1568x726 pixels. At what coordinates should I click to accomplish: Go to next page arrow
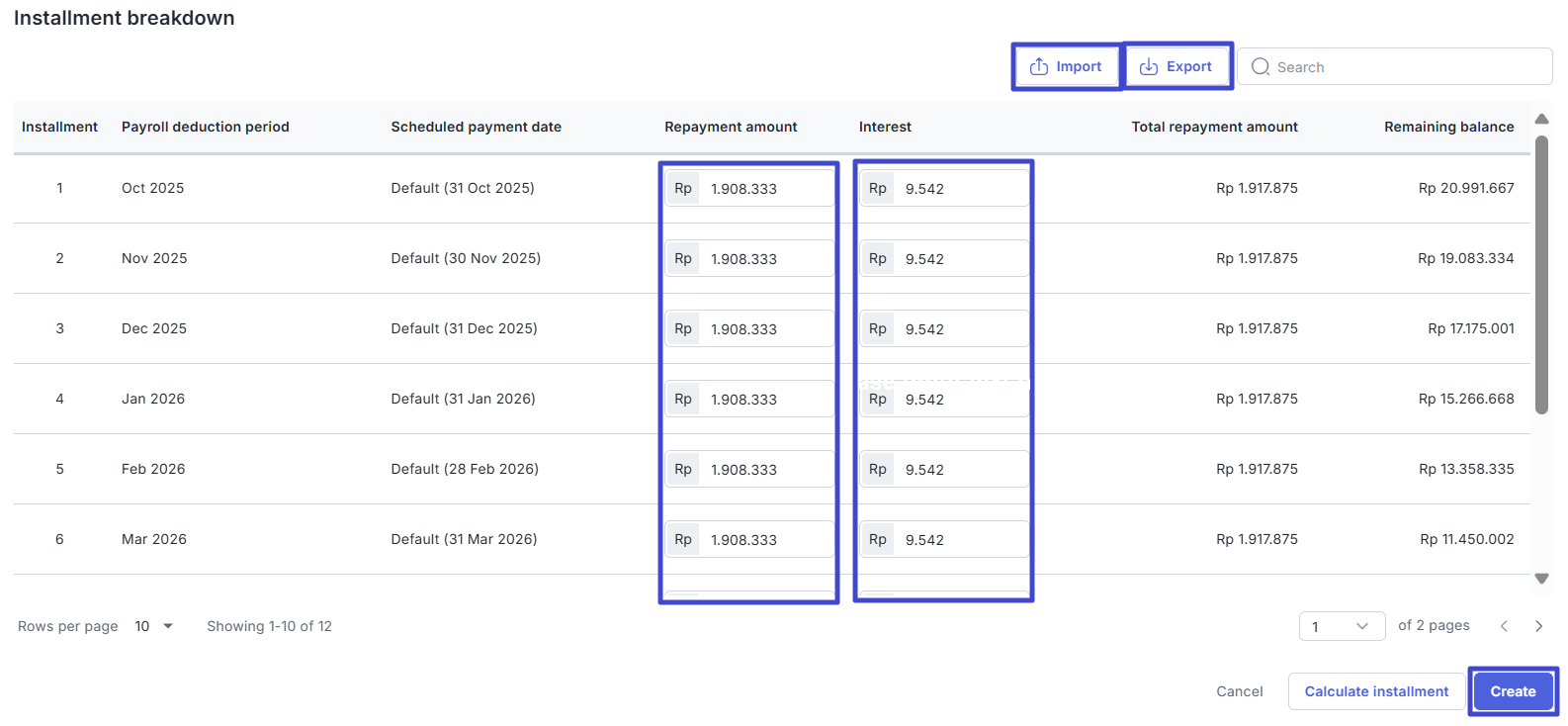(x=1538, y=626)
